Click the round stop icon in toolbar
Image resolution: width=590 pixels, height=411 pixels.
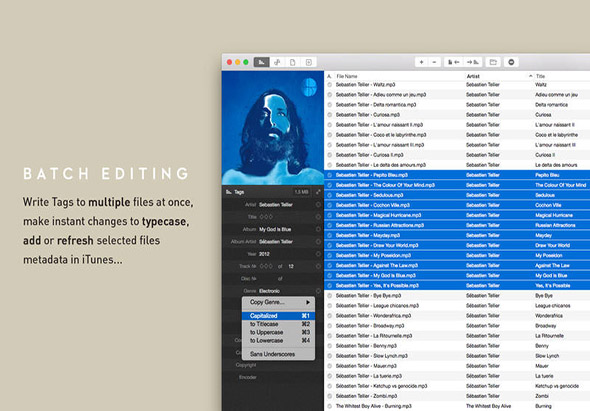[511, 62]
